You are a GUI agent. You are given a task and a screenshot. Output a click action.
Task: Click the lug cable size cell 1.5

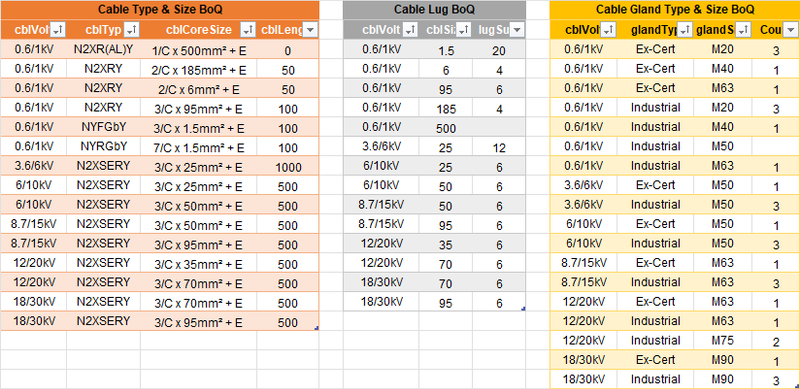446,51
